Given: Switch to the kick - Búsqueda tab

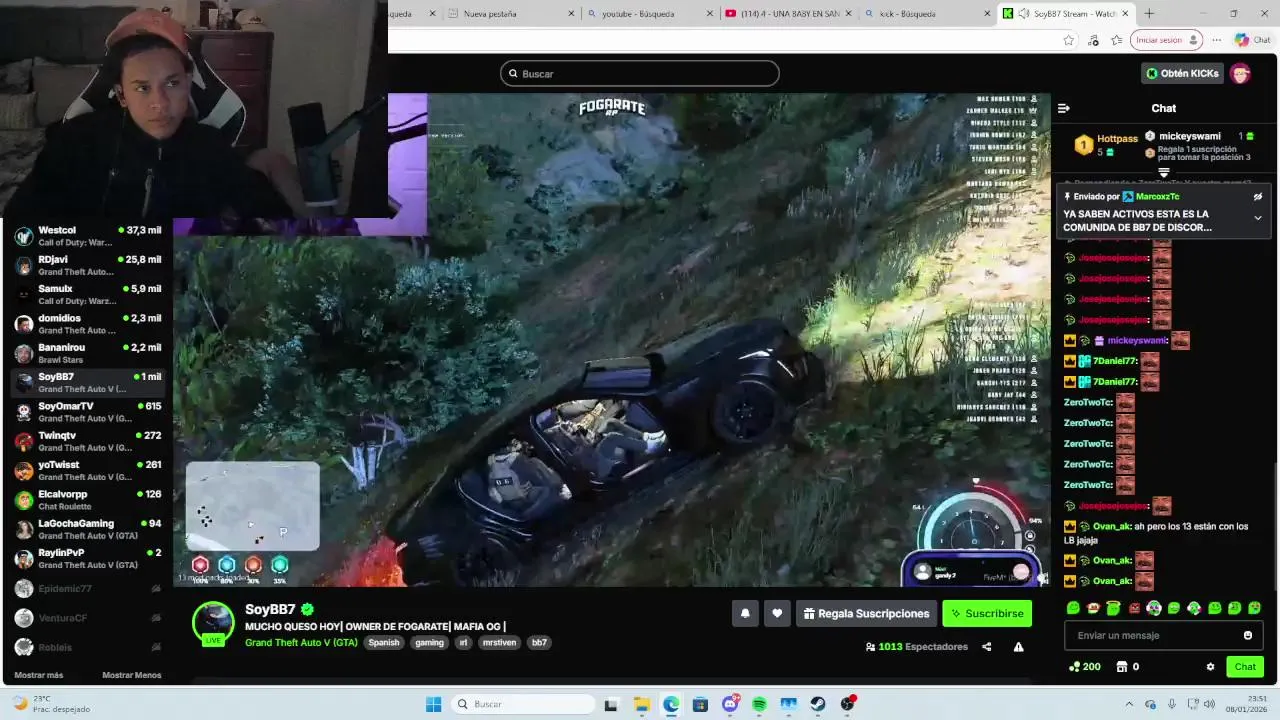Looking at the screenshot, I should pos(927,13).
